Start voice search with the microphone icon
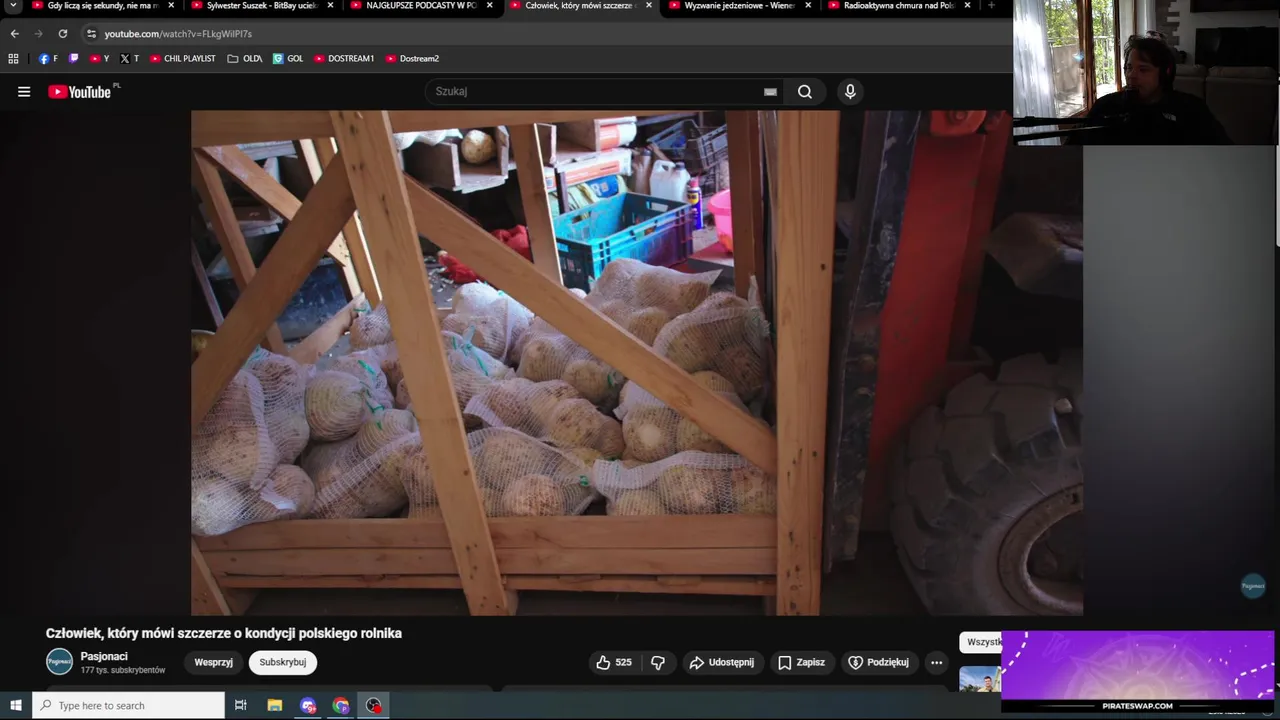This screenshot has width=1280, height=720. tap(850, 92)
